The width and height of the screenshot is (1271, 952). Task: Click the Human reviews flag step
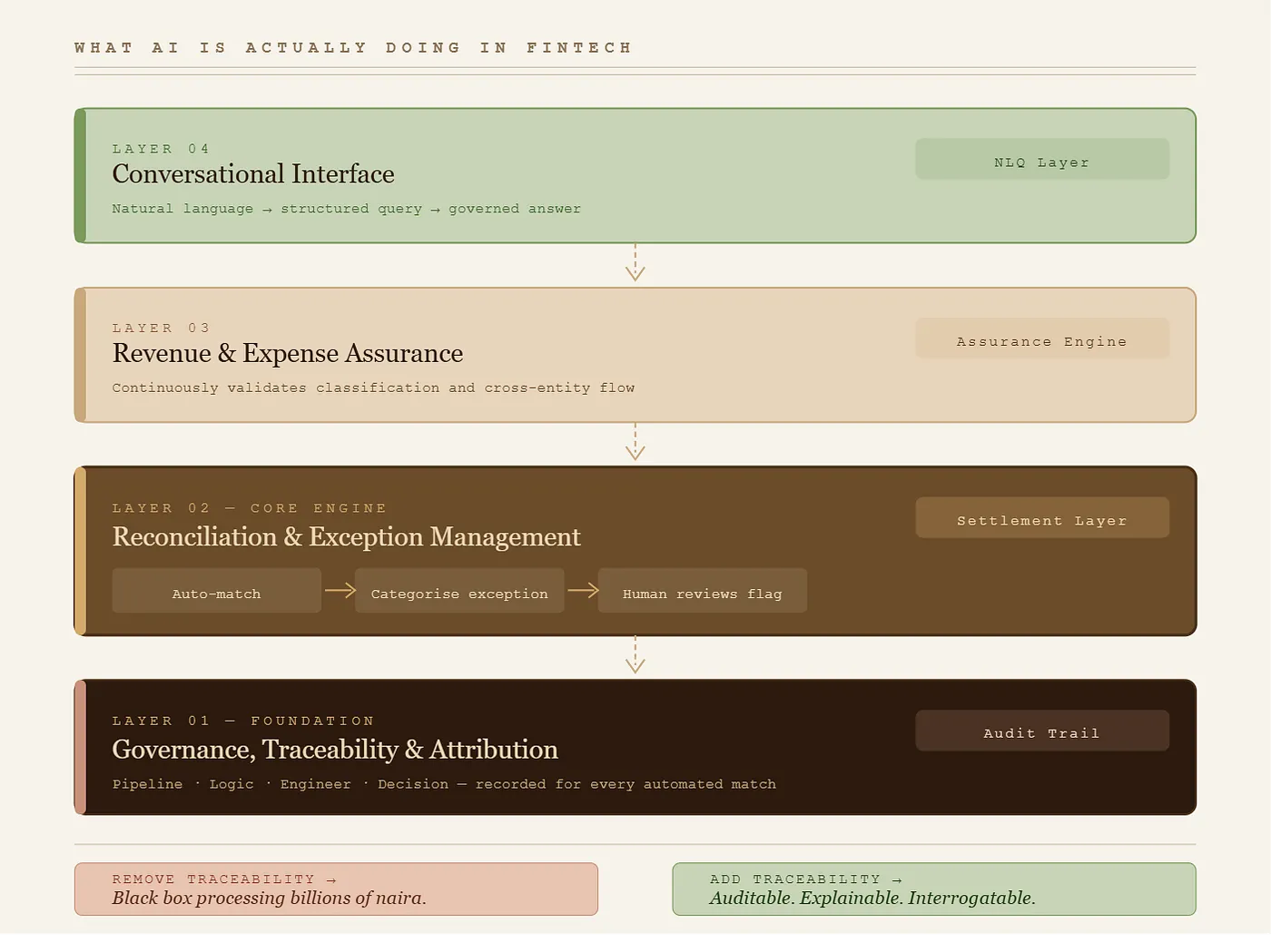pos(702,592)
